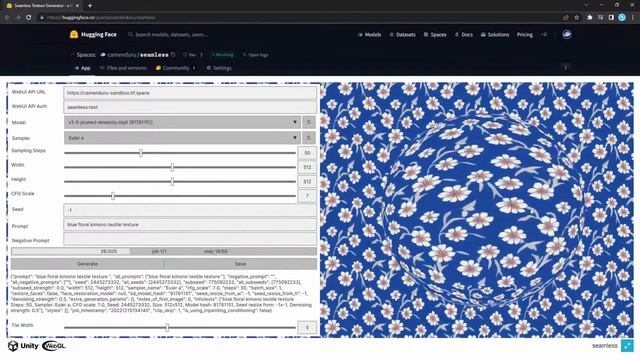Viewport: 640px width, 360px height.
Task: Click the WebGL logo in the footer
Action: [x=53, y=346]
